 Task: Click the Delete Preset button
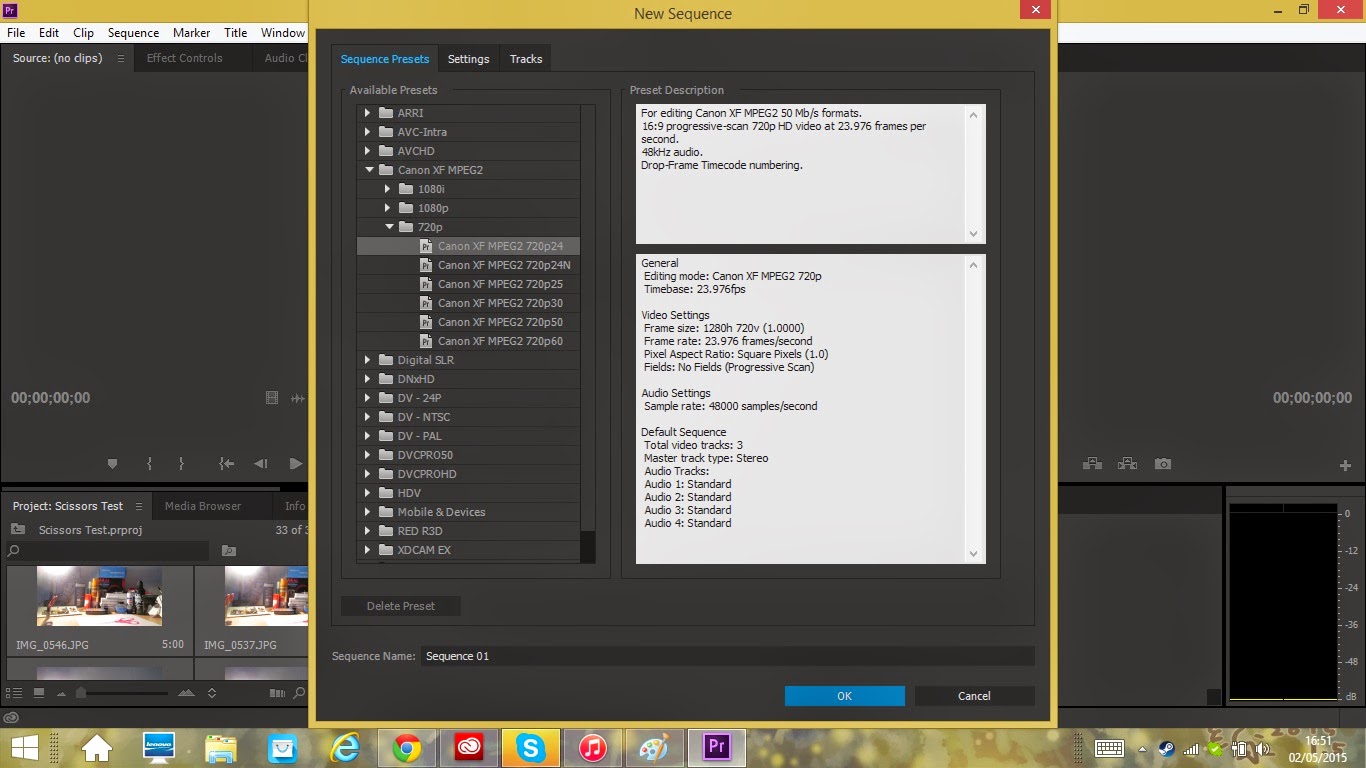pos(401,606)
